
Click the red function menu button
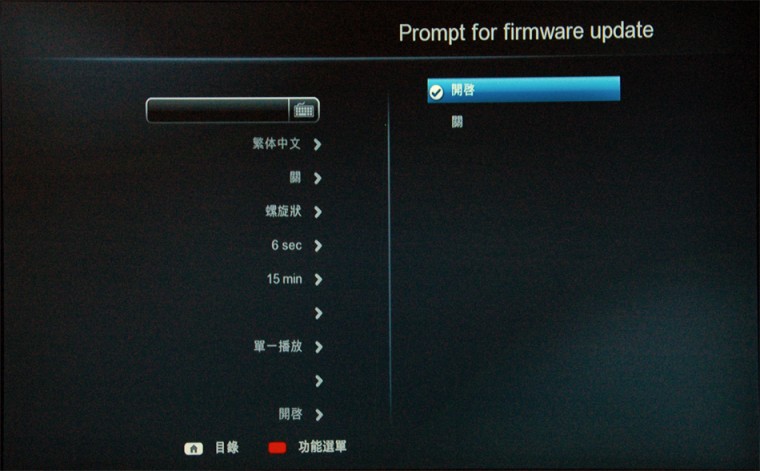(x=277, y=448)
